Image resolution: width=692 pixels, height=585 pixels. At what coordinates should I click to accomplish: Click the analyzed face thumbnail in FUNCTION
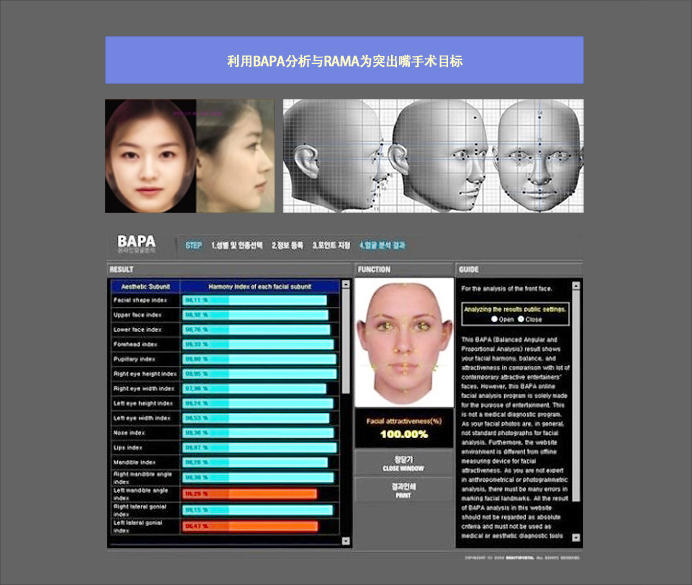[x=404, y=342]
